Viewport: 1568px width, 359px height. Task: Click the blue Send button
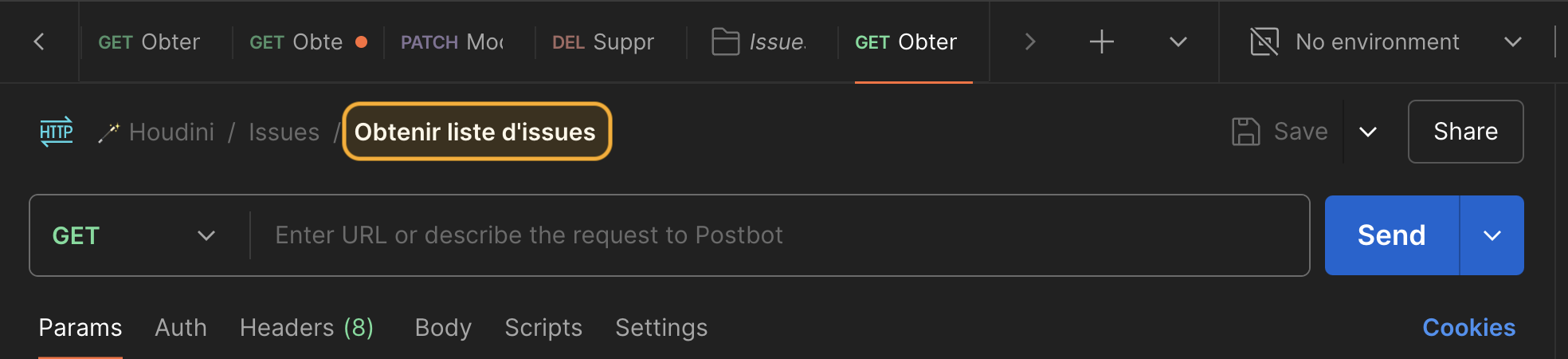1391,235
